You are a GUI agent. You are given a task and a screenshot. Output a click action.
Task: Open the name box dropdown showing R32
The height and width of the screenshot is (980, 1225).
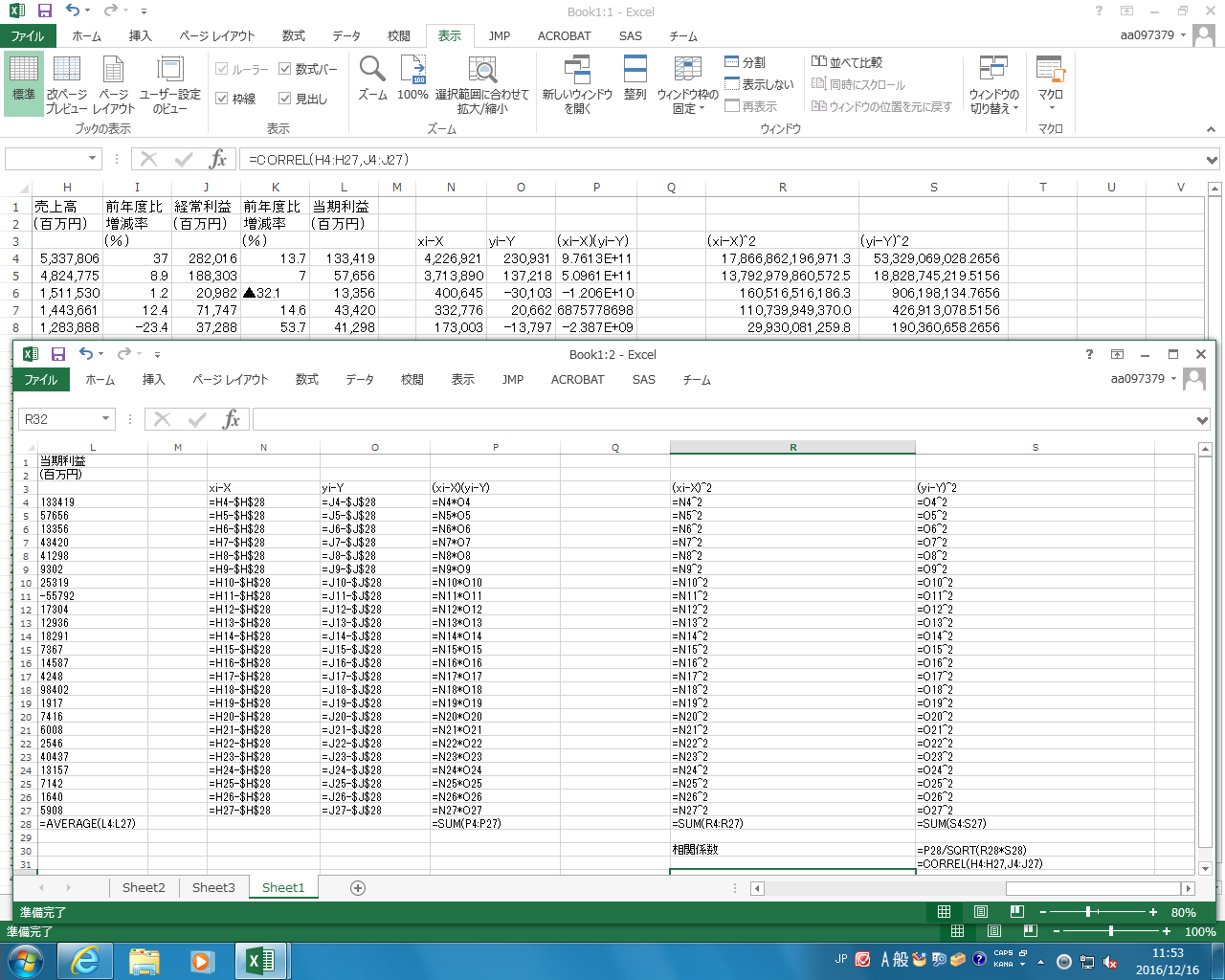pyautogui.click(x=105, y=419)
